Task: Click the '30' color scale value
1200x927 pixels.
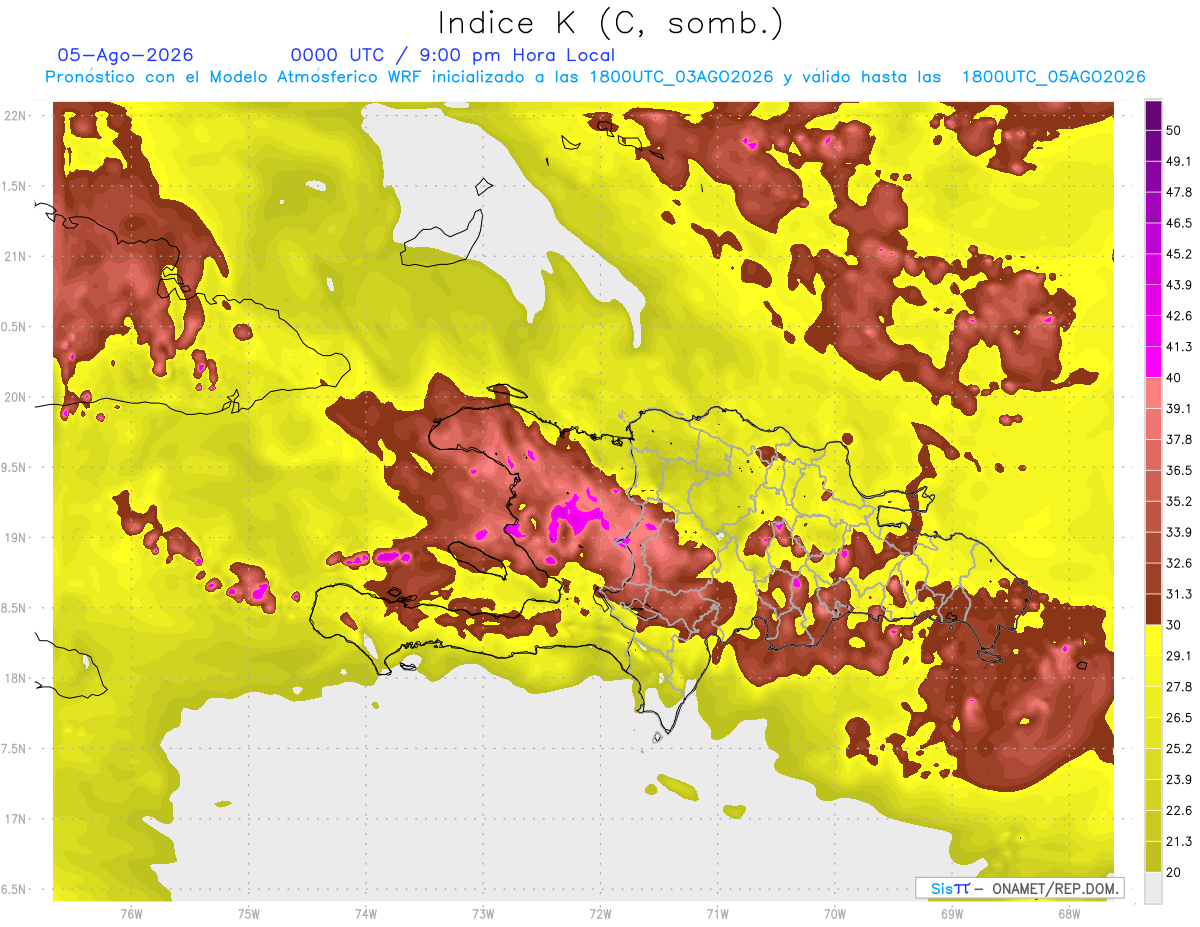Action: coord(1174,625)
